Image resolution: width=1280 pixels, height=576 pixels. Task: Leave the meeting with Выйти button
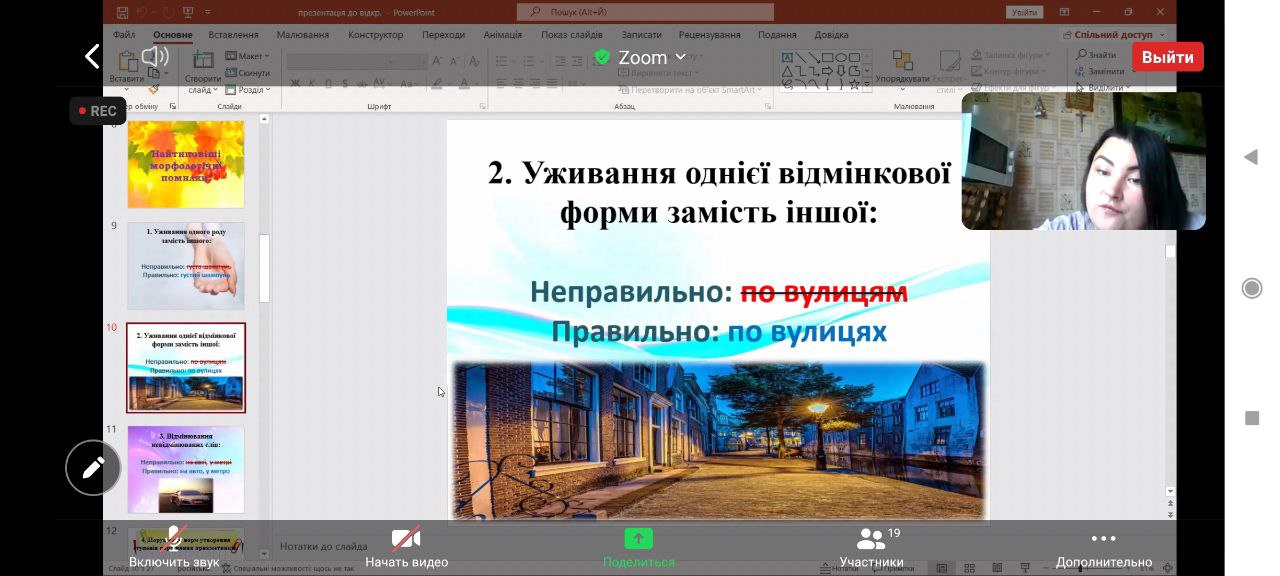pos(1168,57)
